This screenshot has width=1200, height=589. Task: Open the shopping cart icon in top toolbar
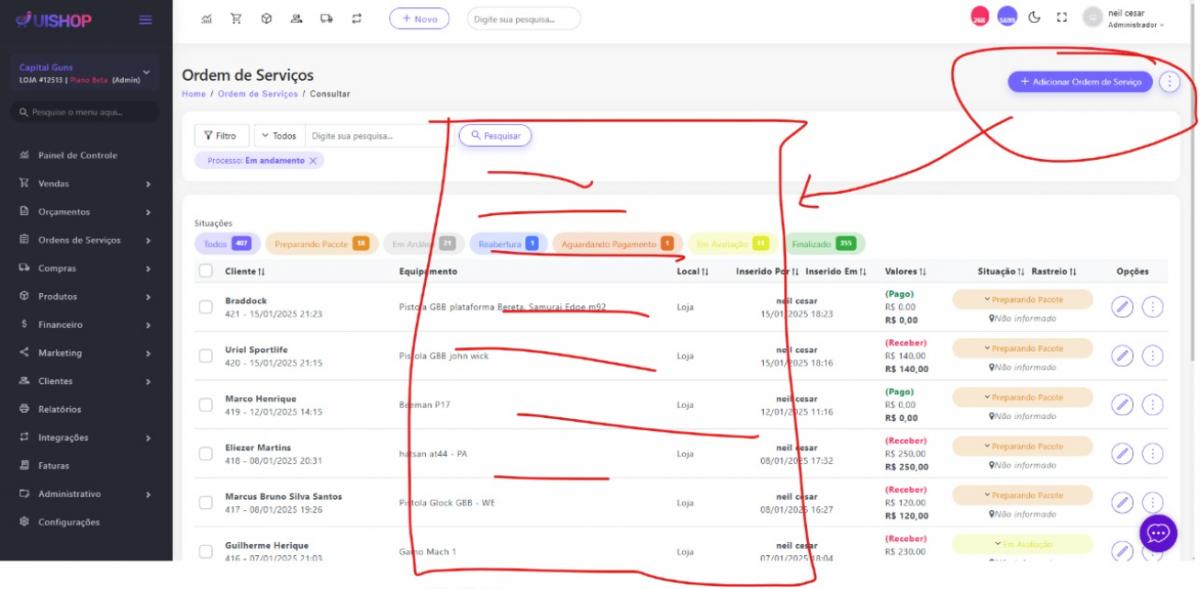236,19
